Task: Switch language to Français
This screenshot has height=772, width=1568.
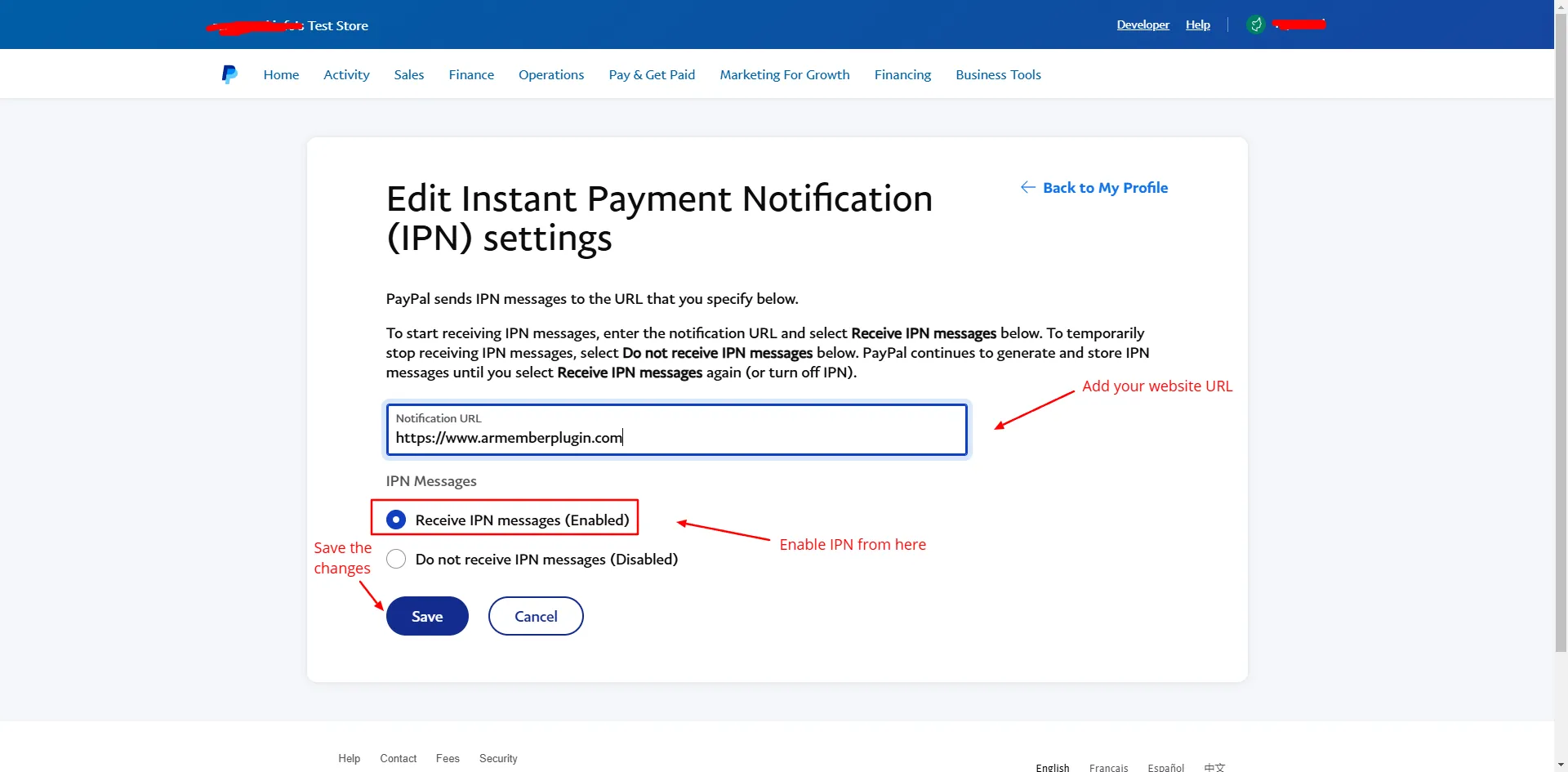Action: 1108,767
